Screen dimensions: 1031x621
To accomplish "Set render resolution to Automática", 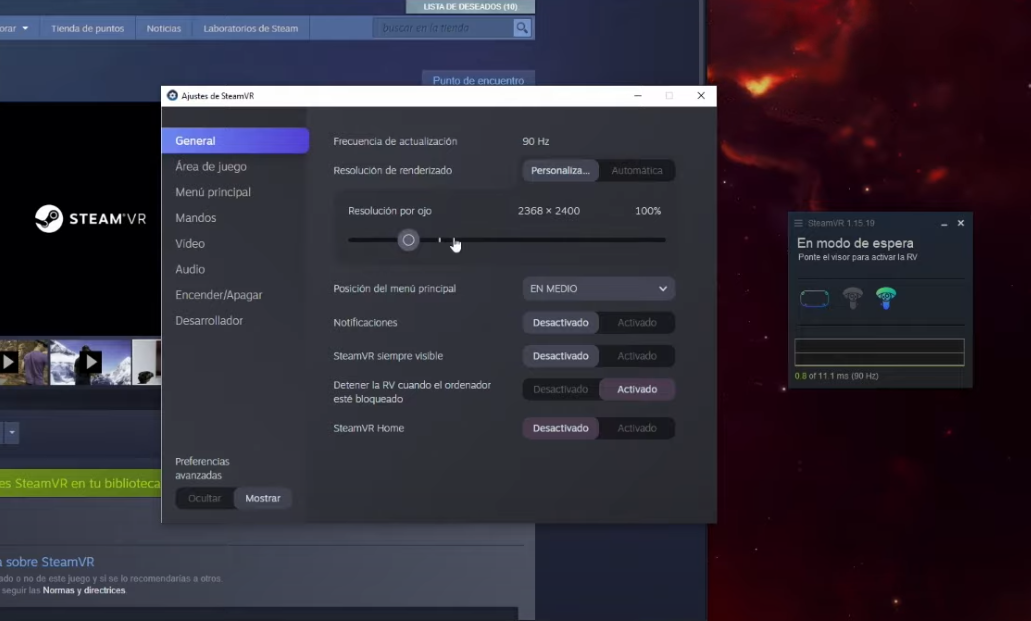I will (636, 170).
